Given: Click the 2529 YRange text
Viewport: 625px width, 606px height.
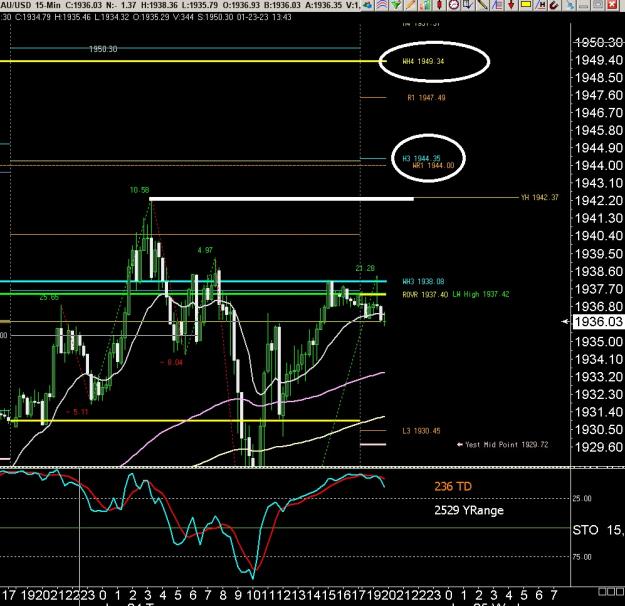Looking at the screenshot, I should pyautogui.click(x=469, y=510).
